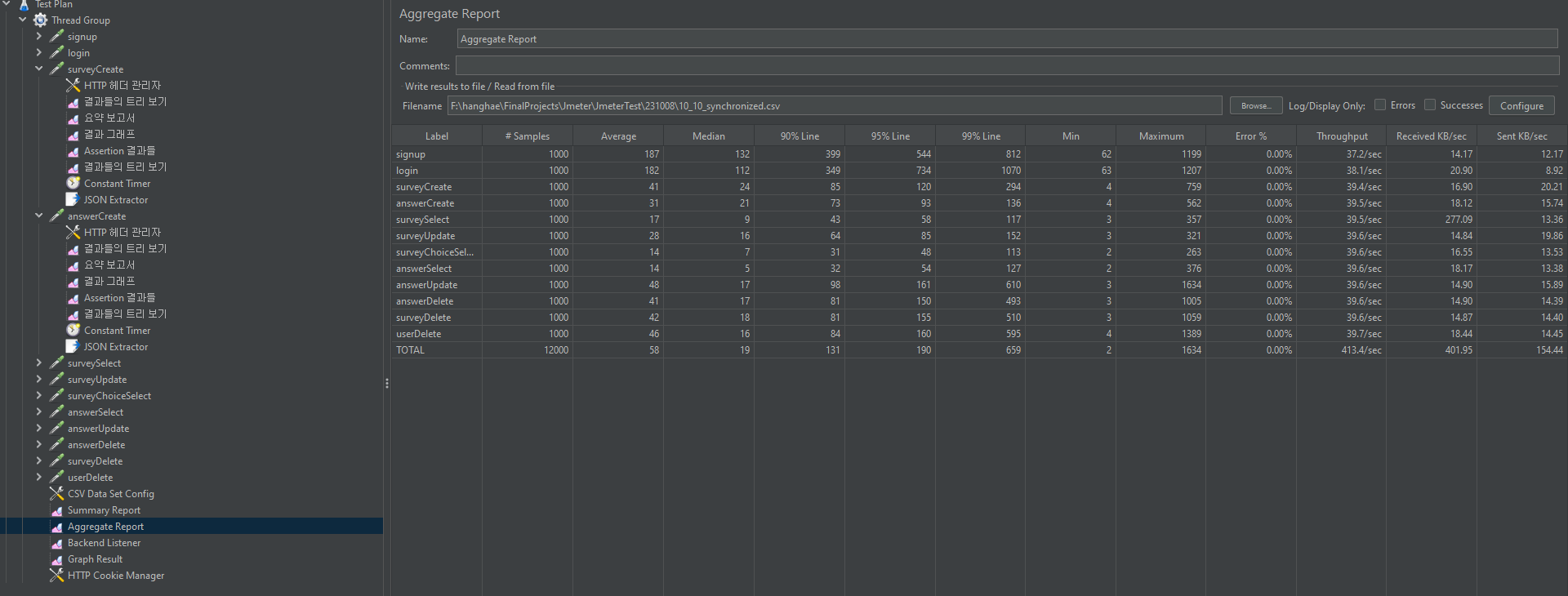Select the surveyChoiceSelect tree label
The image size is (1568, 596).
[x=109, y=396]
